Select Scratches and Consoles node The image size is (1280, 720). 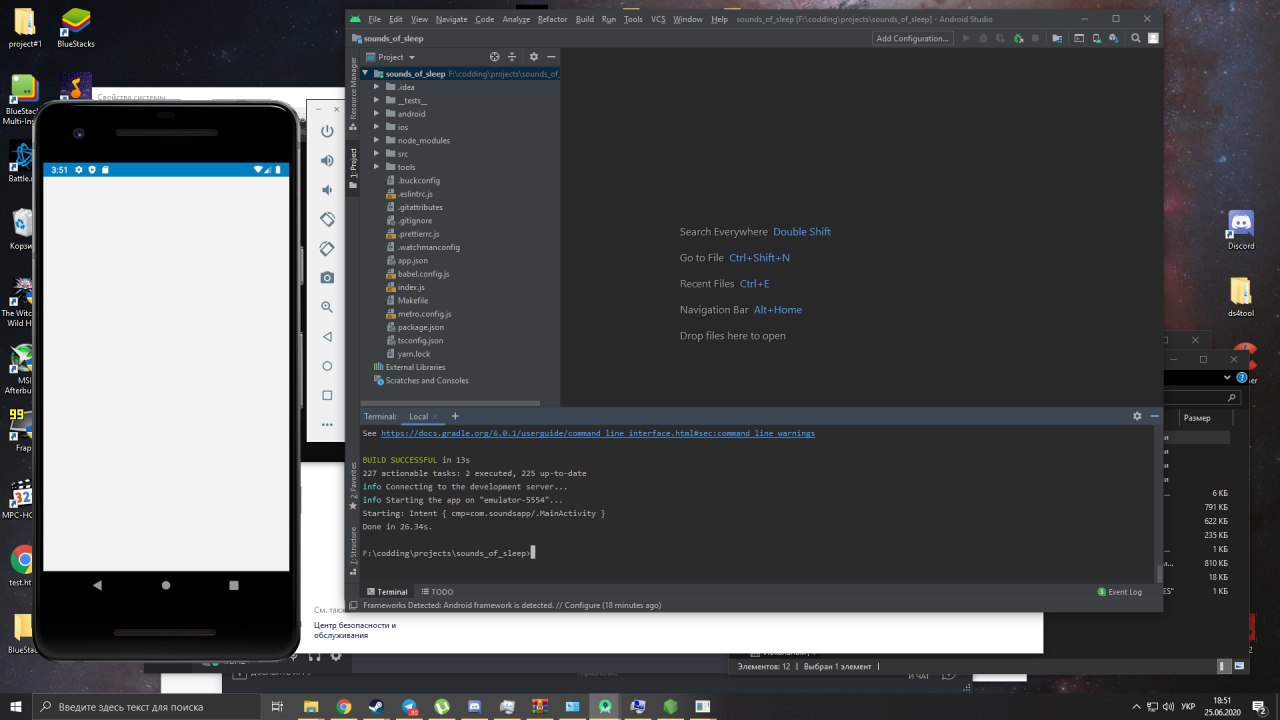pos(427,380)
